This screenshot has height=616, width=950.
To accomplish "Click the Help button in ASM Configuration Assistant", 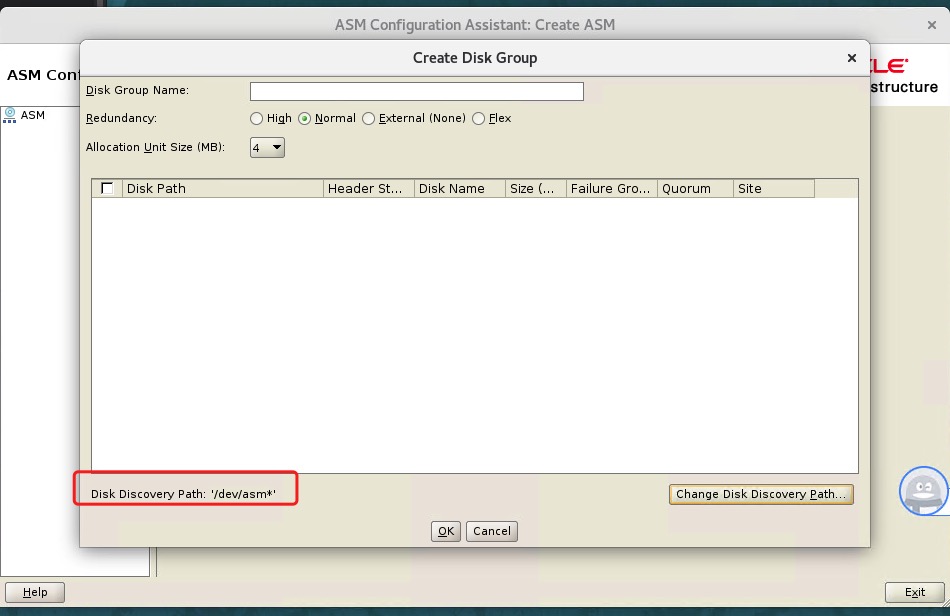I will 35,592.
